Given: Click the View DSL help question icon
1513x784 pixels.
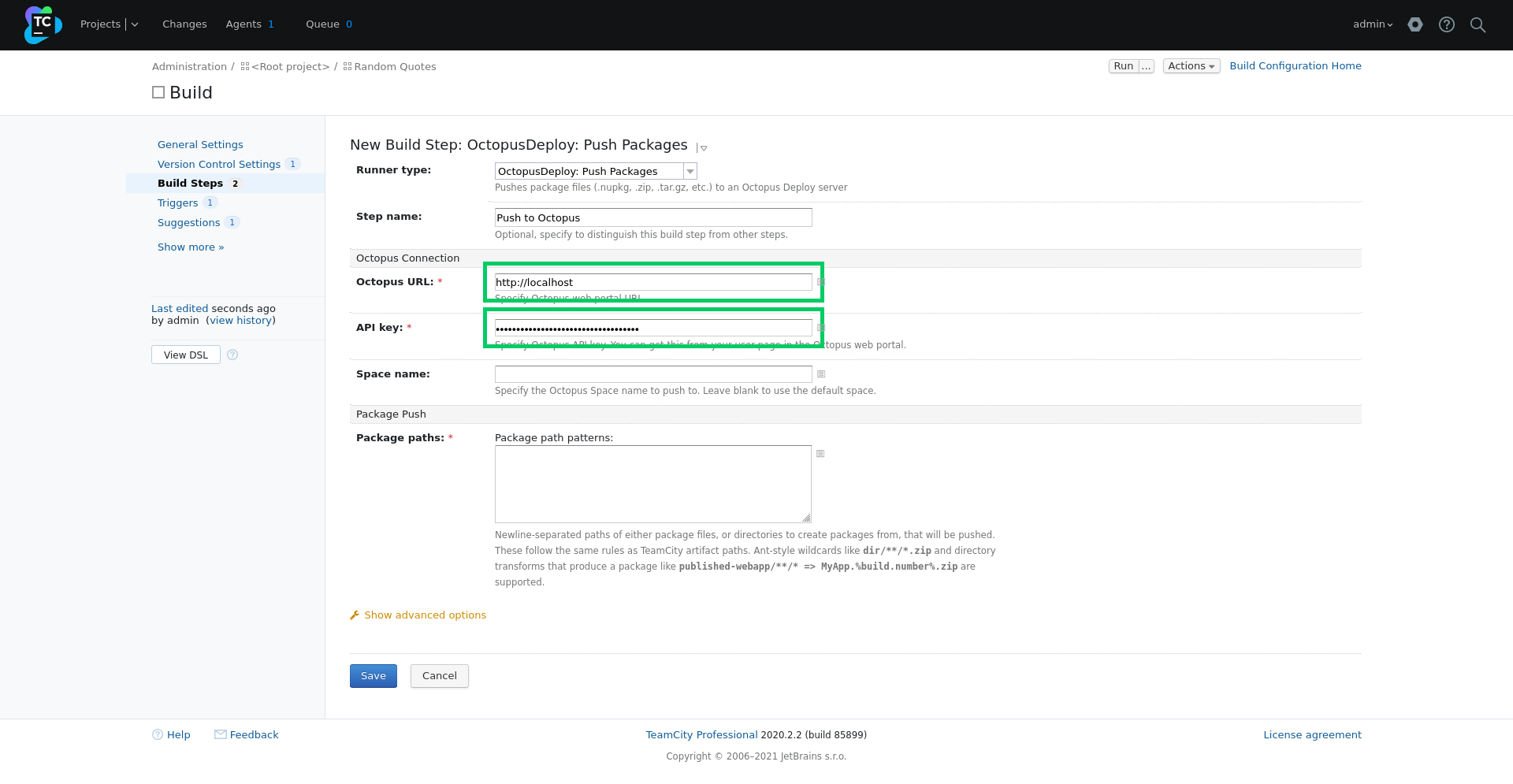Looking at the screenshot, I should pyautogui.click(x=232, y=355).
